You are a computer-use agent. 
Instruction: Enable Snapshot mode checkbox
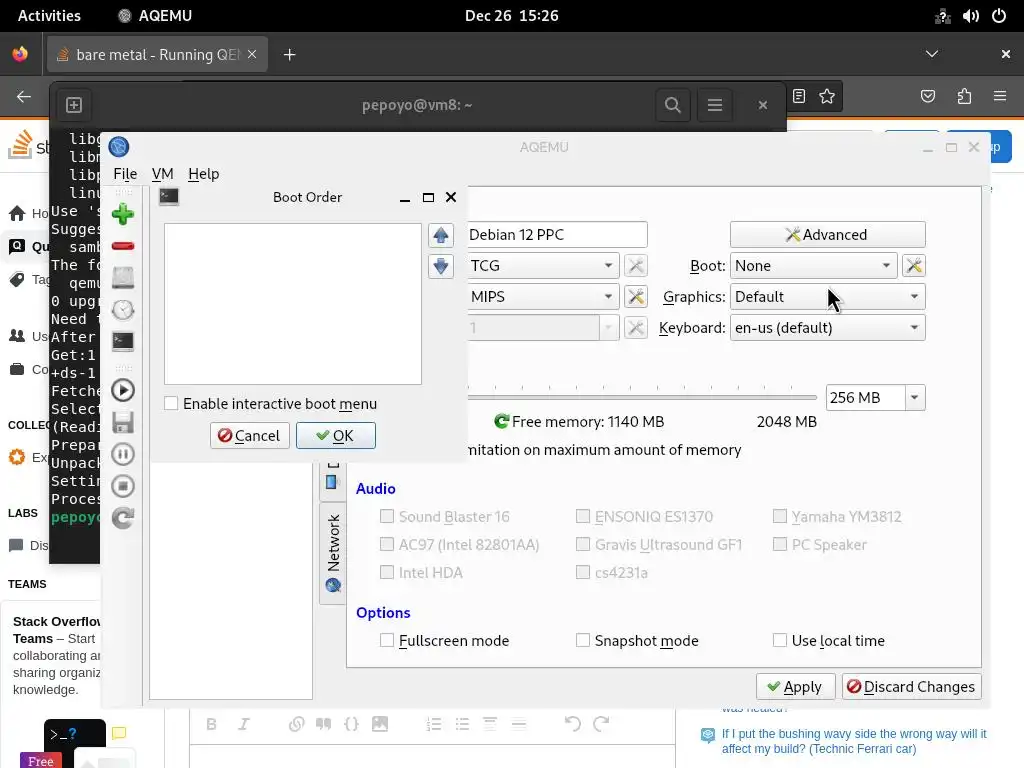(583, 641)
